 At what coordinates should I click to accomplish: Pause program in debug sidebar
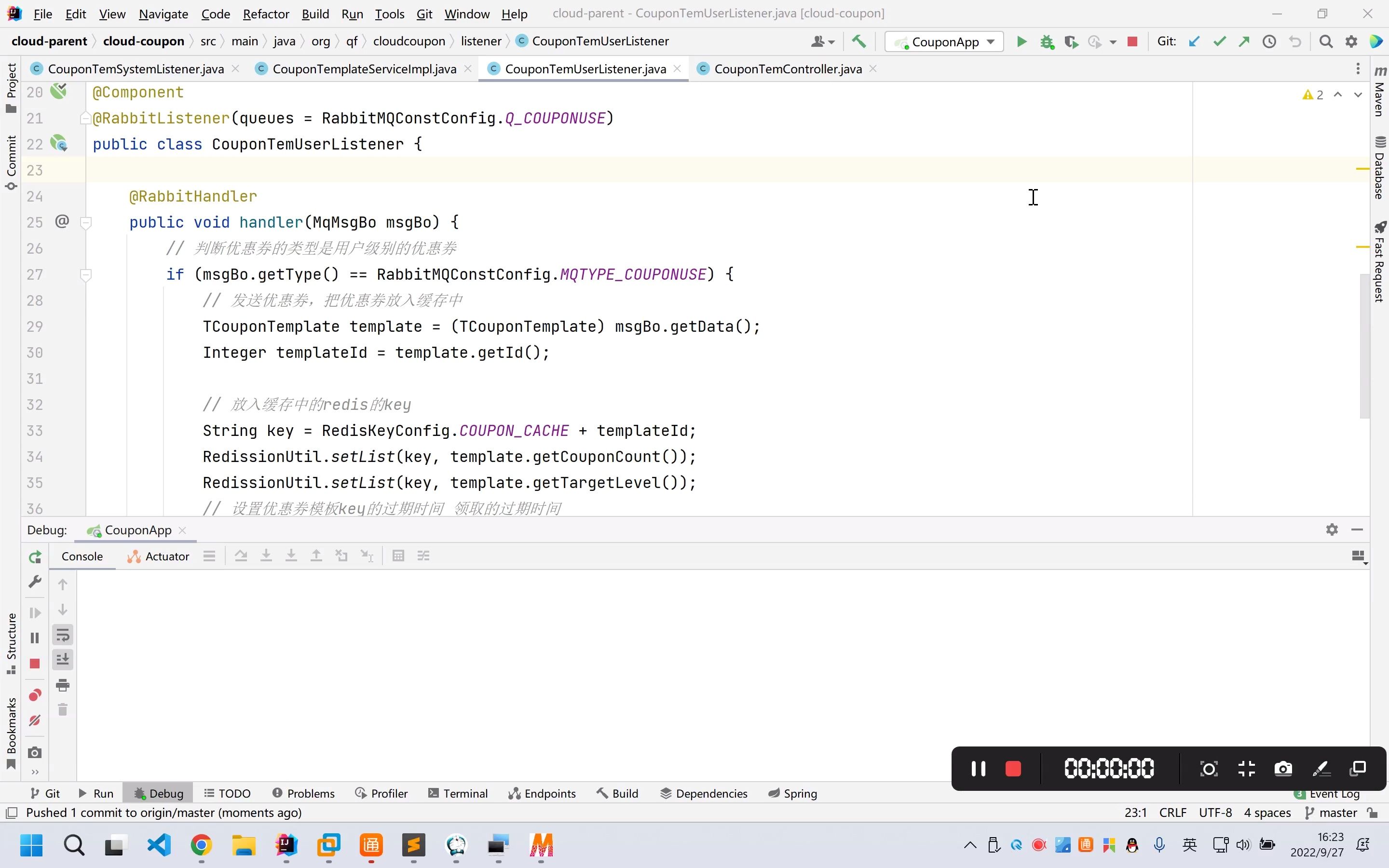pyautogui.click(x=34, y=638)
